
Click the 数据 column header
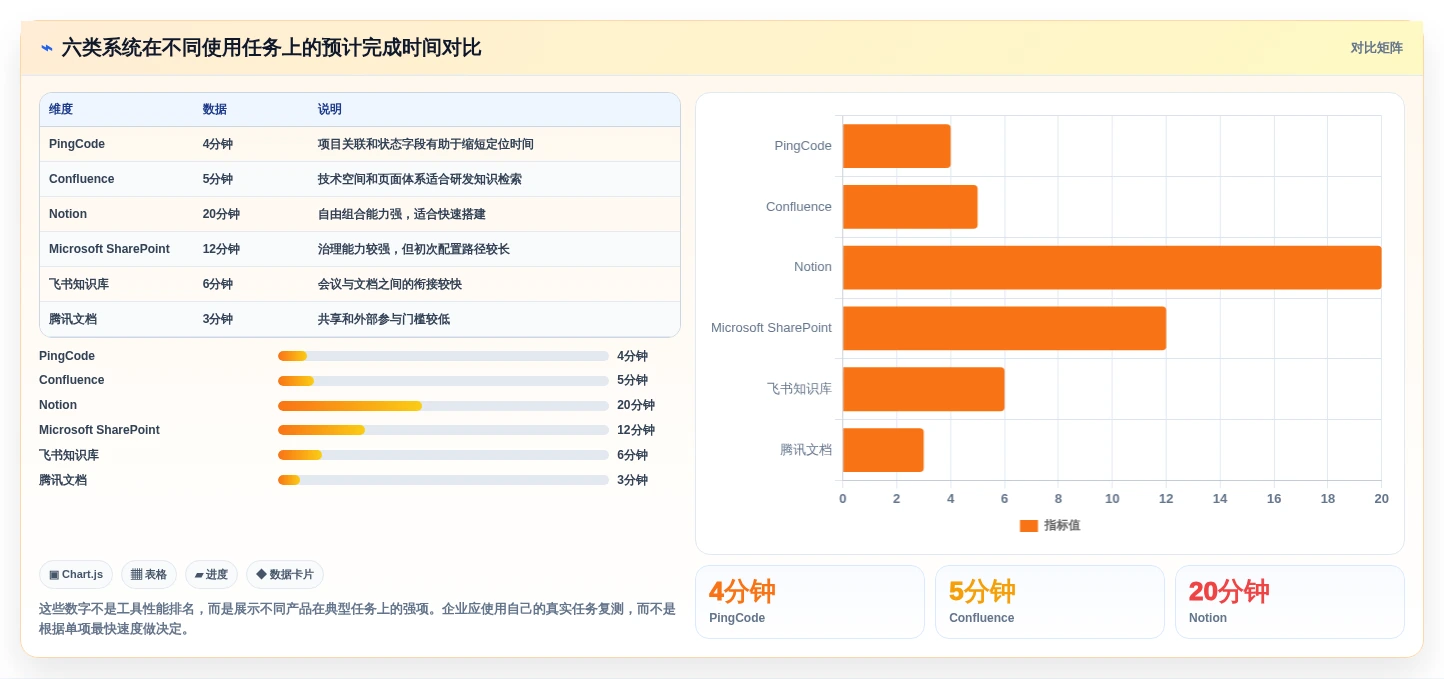point(215,109)
